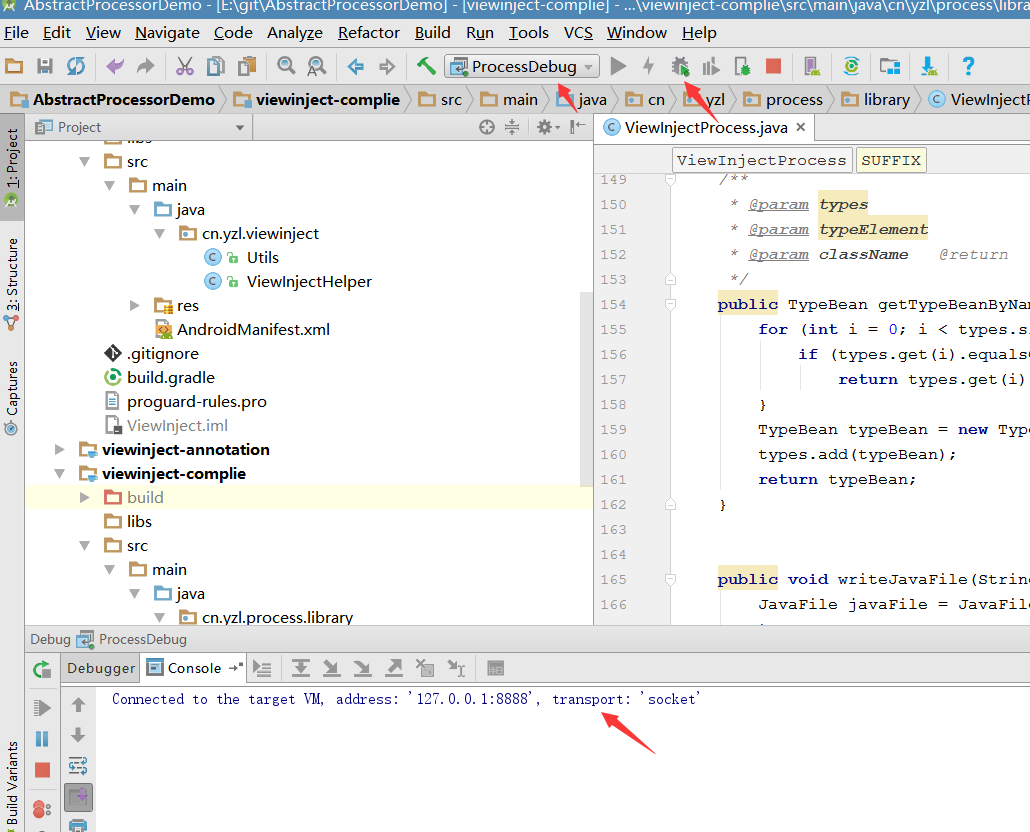Click the Help question mark icon
The width and height of the screenshot is (1030, 832).
click(x=968, y=66)
